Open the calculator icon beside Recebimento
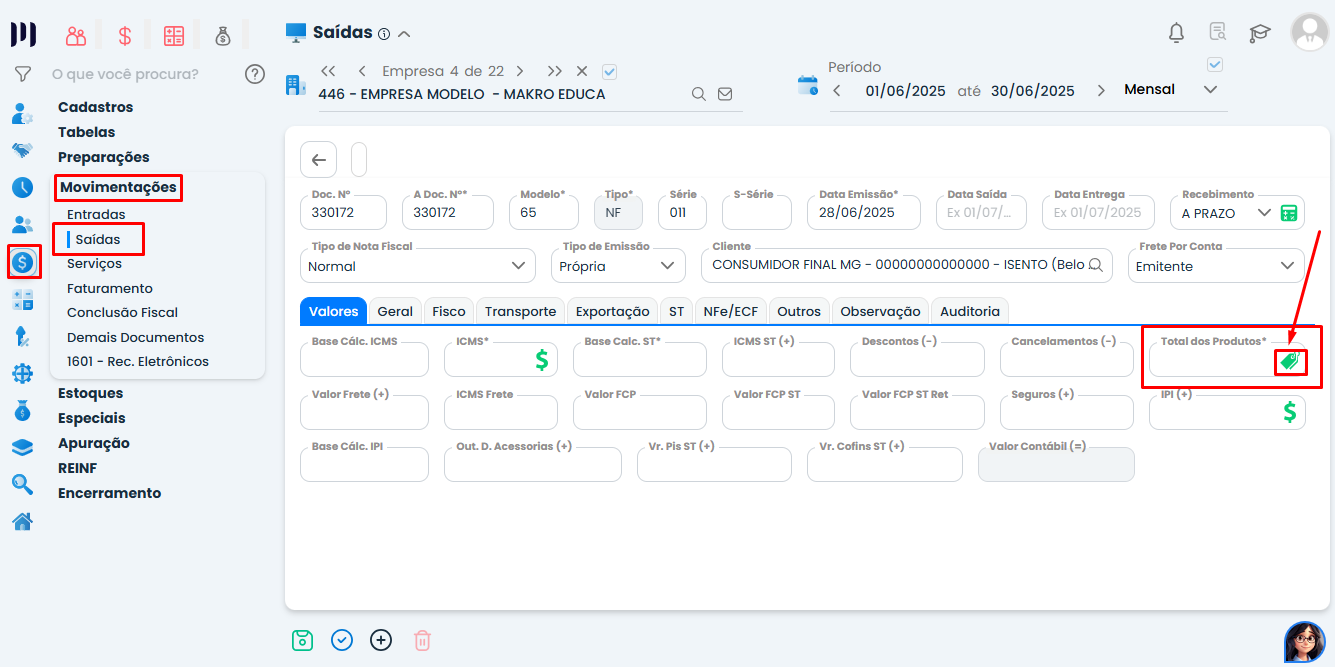 coord(1289,213)
